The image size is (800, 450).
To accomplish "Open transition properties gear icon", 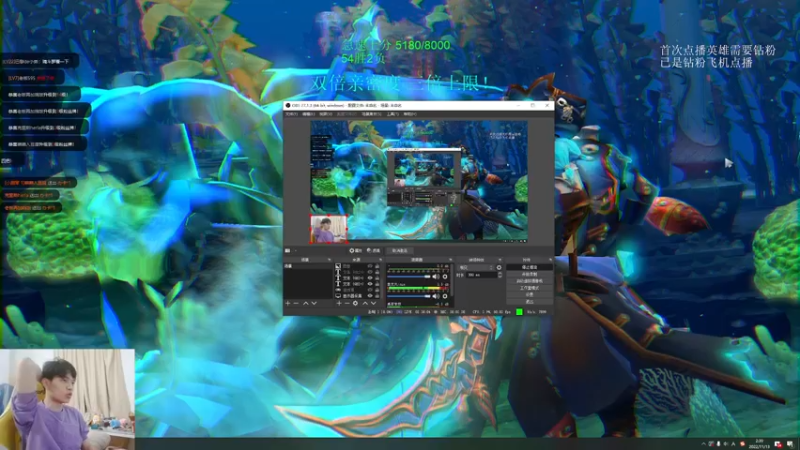I will (499, 267).
